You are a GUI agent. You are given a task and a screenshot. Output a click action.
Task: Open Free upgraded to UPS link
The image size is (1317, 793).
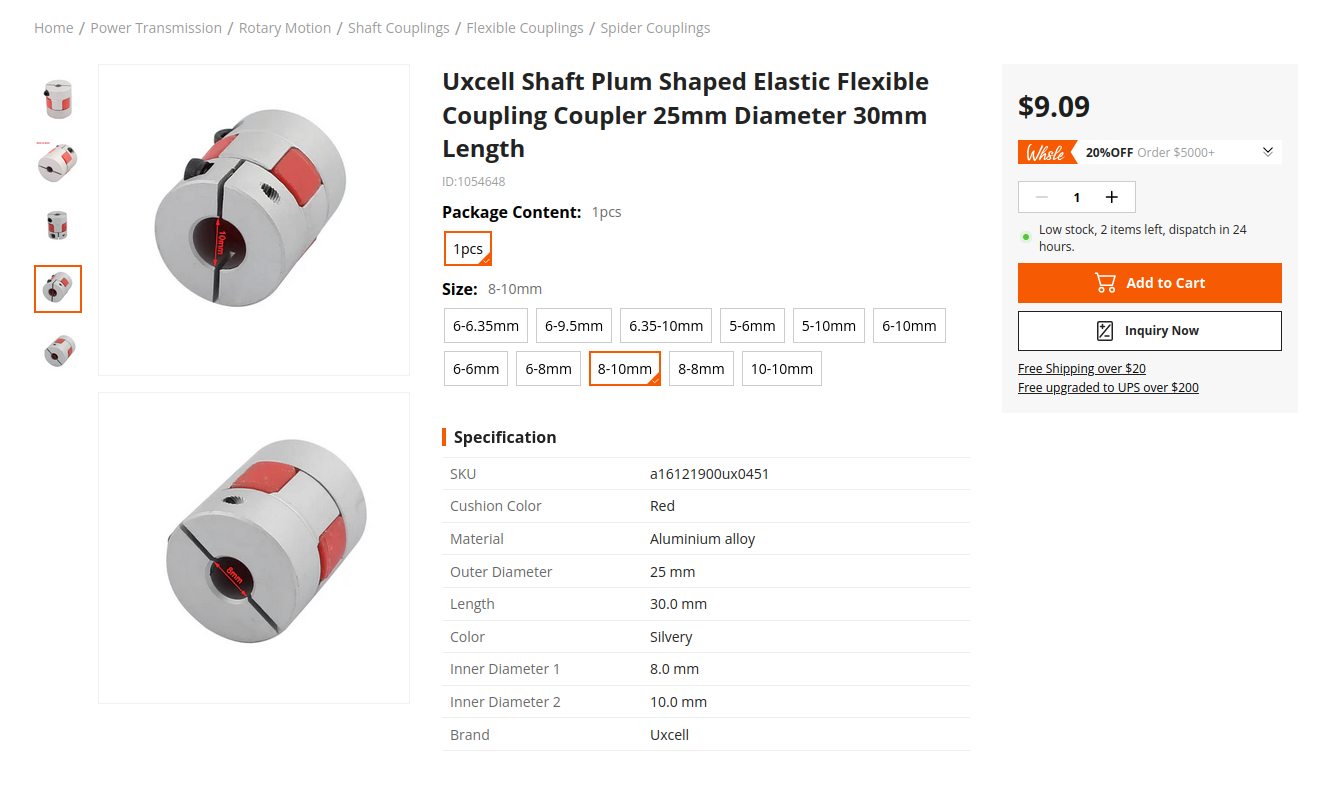1108,388
